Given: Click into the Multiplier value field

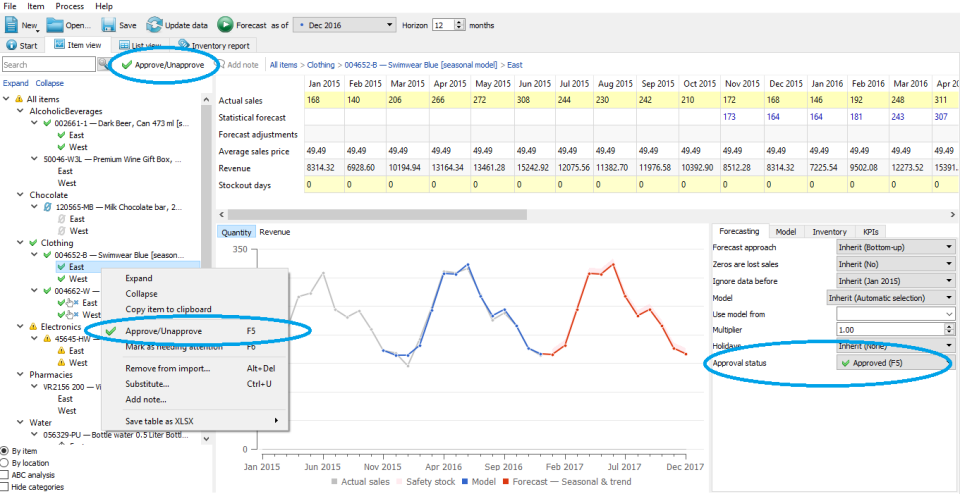Looking at the screenshot, I should (x=891, y=330).
